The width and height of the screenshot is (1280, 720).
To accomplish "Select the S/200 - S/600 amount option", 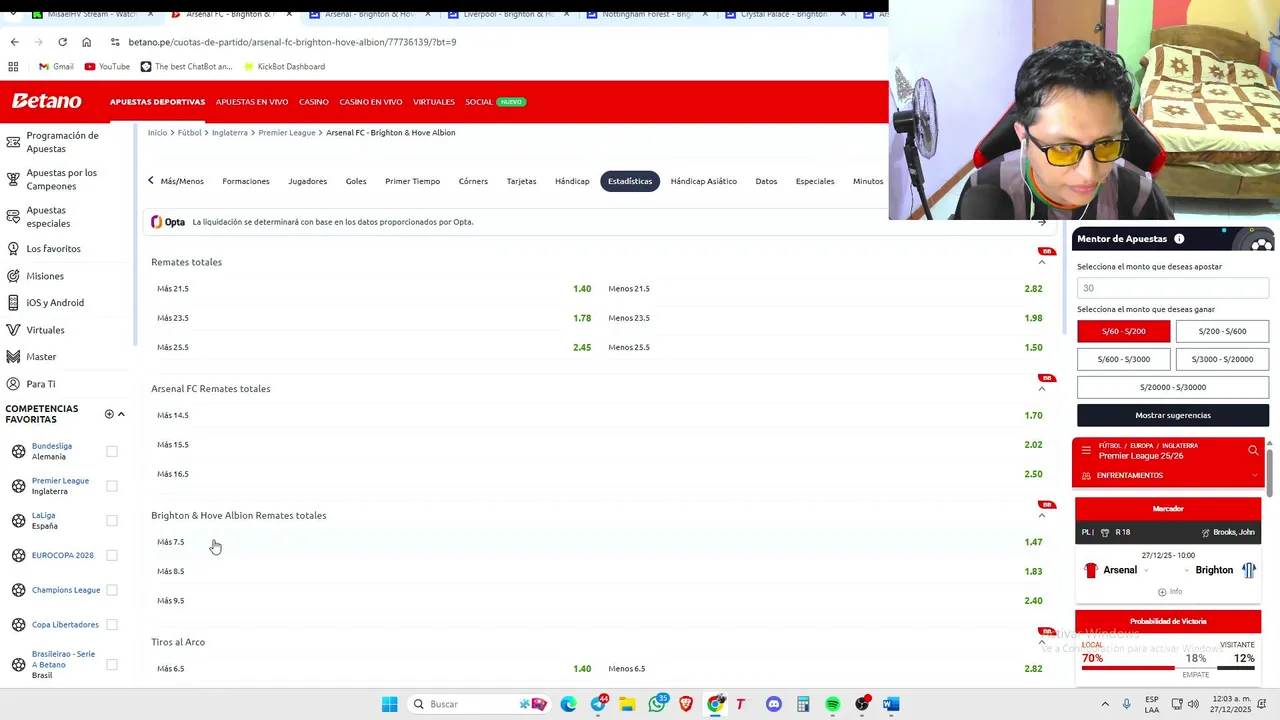I will tap(1222, 331).
